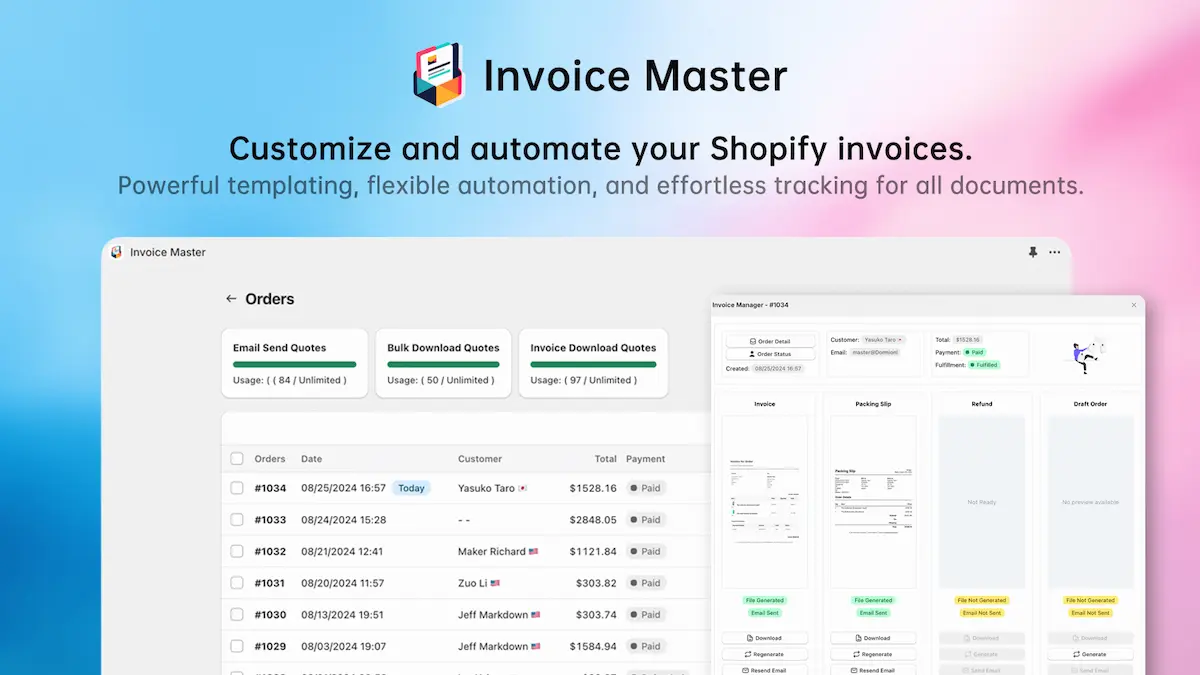The width and height of the screenshot is (1200, 675).
Task: Click the back arrow next to Orders
Action: pyautogui.click(x=232, y=298)
